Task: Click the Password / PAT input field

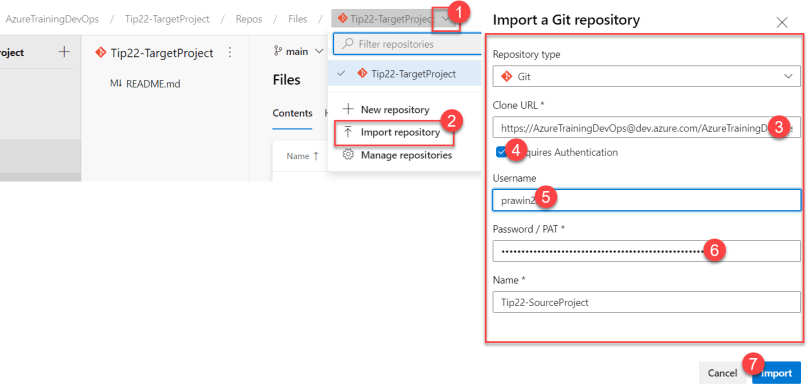Action: 646,251
